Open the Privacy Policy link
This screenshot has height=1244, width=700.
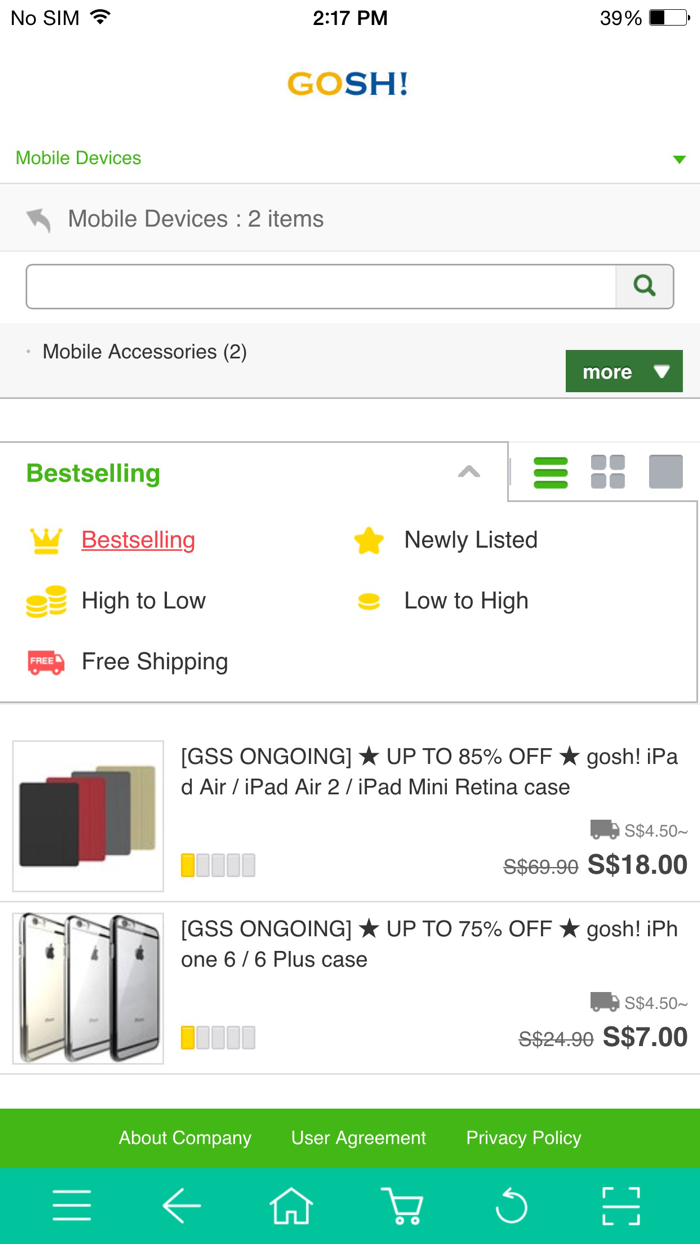tap(523, 1138)
